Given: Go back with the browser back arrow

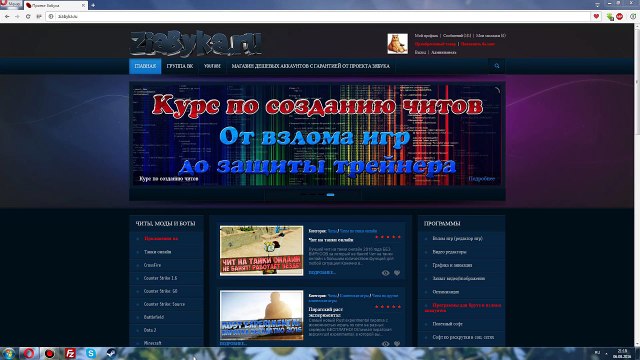Looking at the screenshot, I should [x=7, y=16].
